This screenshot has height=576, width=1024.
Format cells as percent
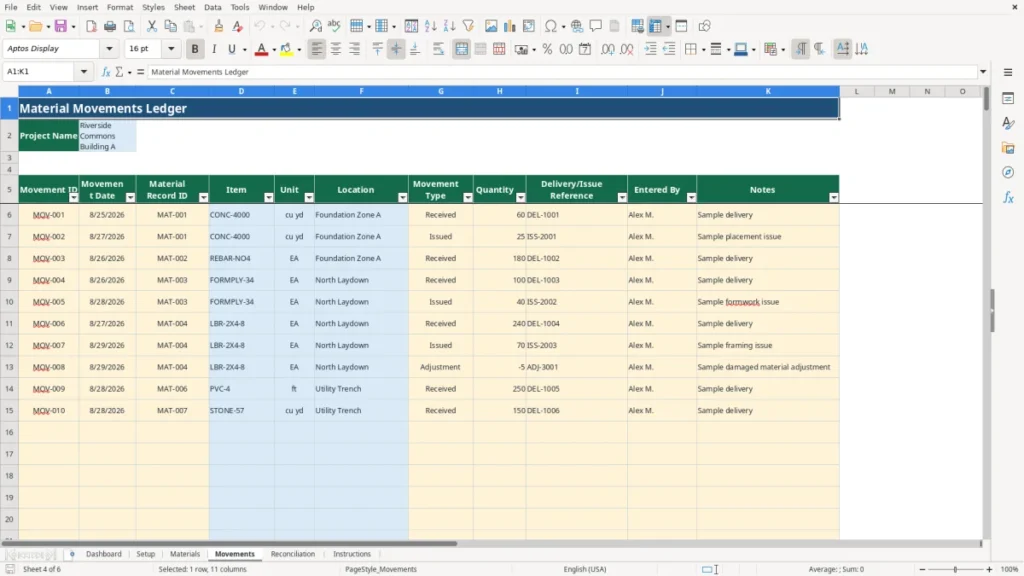(547, 49)
